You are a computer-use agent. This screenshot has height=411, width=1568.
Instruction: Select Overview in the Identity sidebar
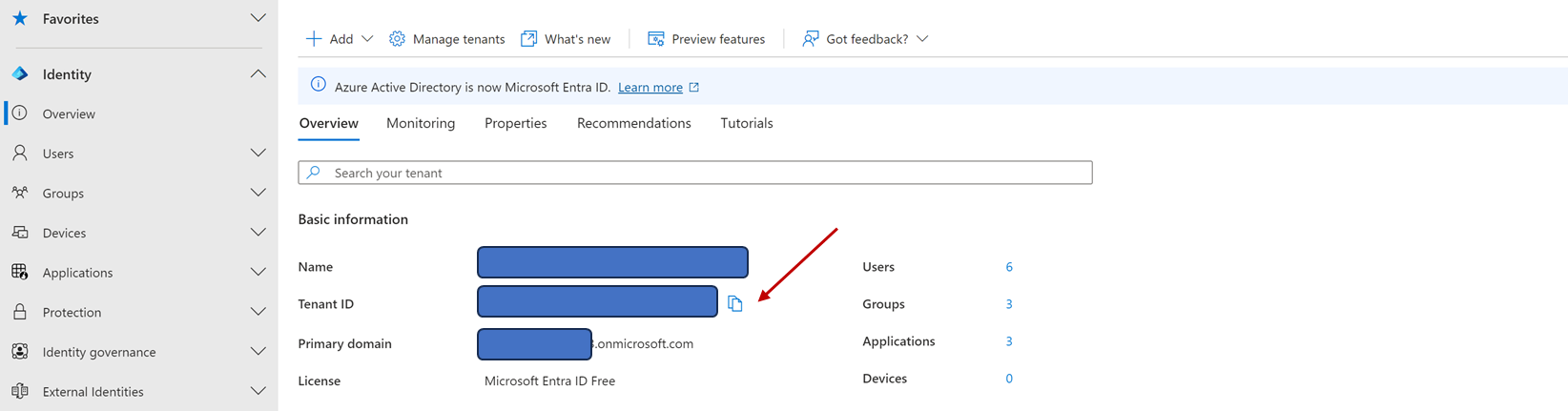pyautogui.click(x=69, y=113)
